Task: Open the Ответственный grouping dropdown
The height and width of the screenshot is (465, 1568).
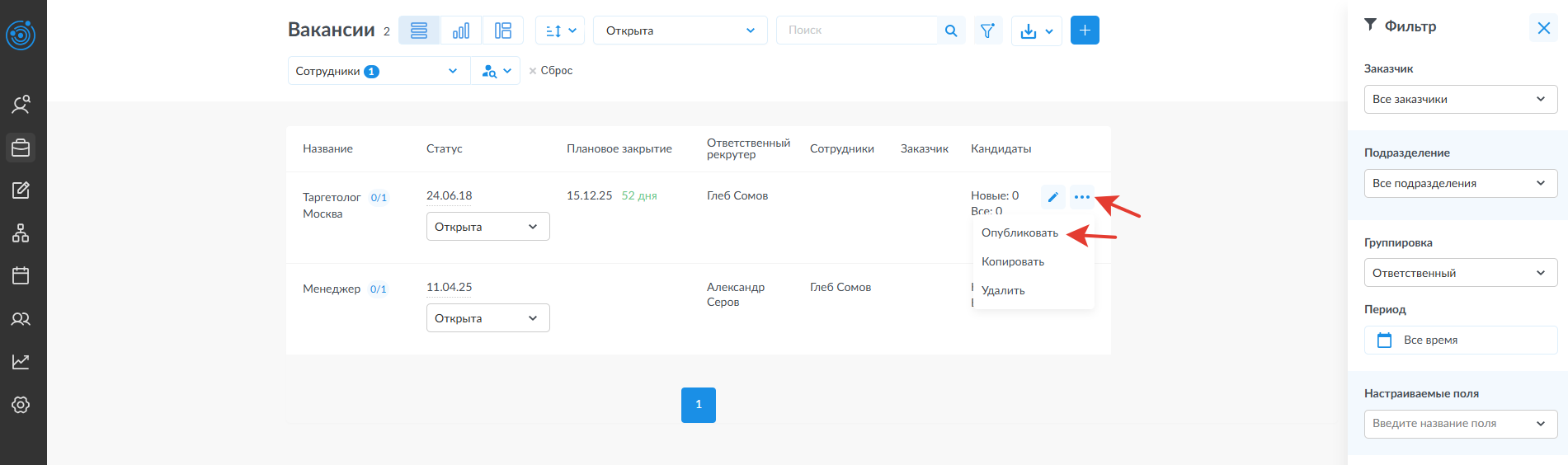Action: 1460,273
